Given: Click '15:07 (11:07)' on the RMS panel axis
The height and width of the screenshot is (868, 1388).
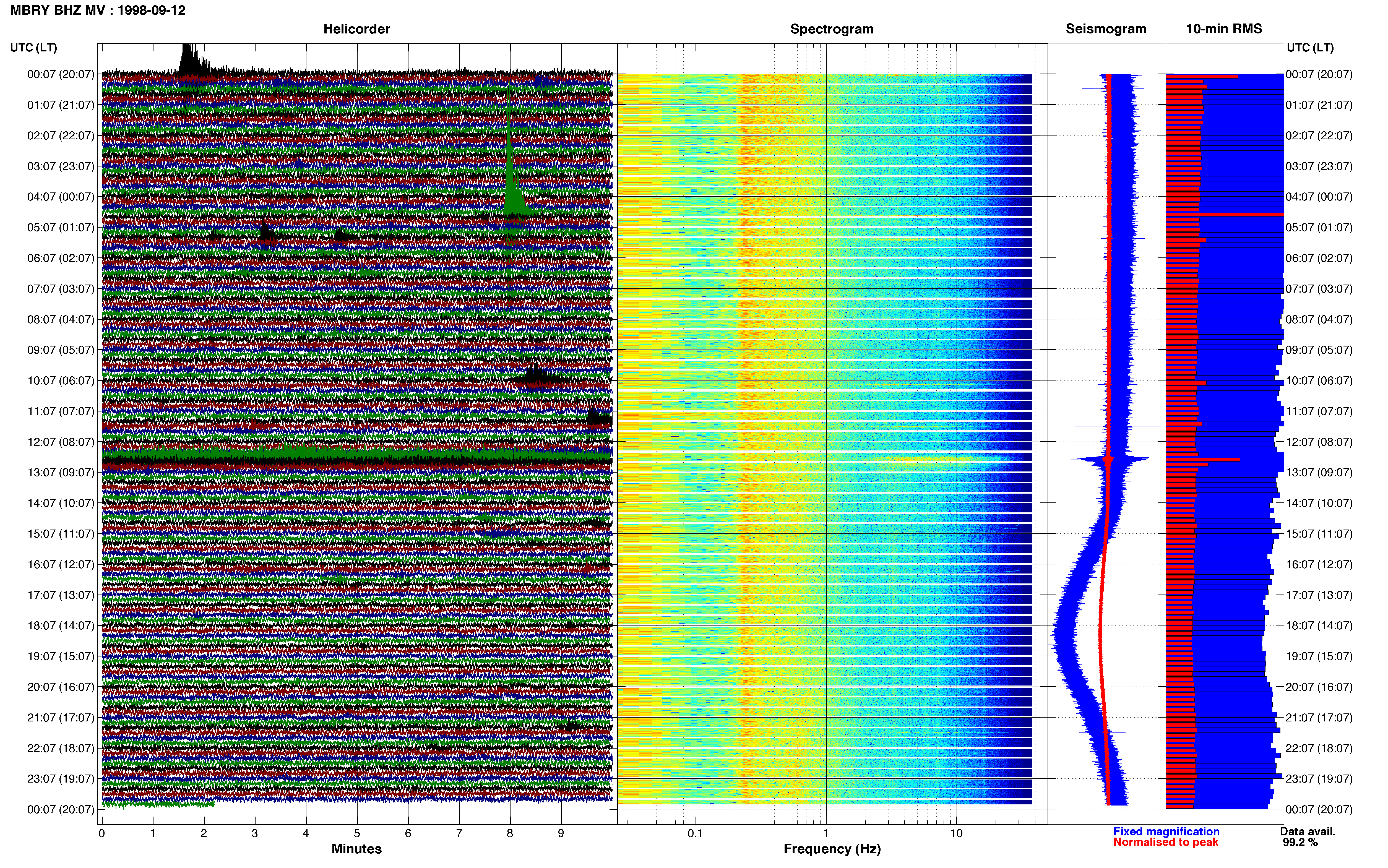Looking at the screenshot, I should coord(1319,534).
